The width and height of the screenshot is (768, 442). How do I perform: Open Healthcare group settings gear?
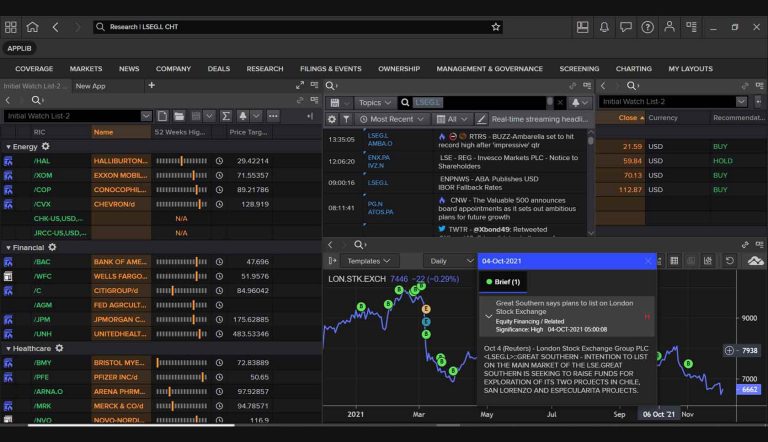click(x=59, y=348)
